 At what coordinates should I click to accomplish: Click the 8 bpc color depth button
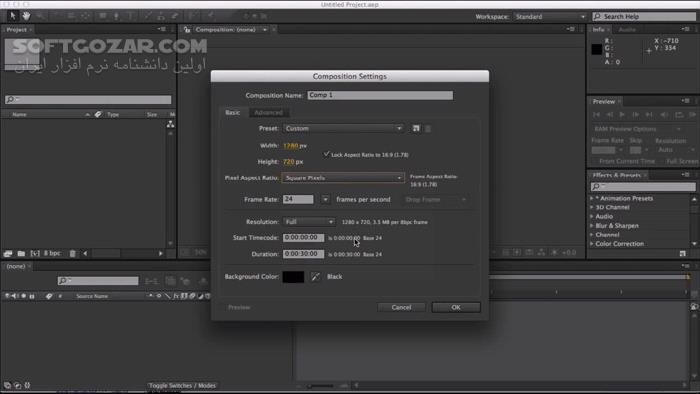52,253
